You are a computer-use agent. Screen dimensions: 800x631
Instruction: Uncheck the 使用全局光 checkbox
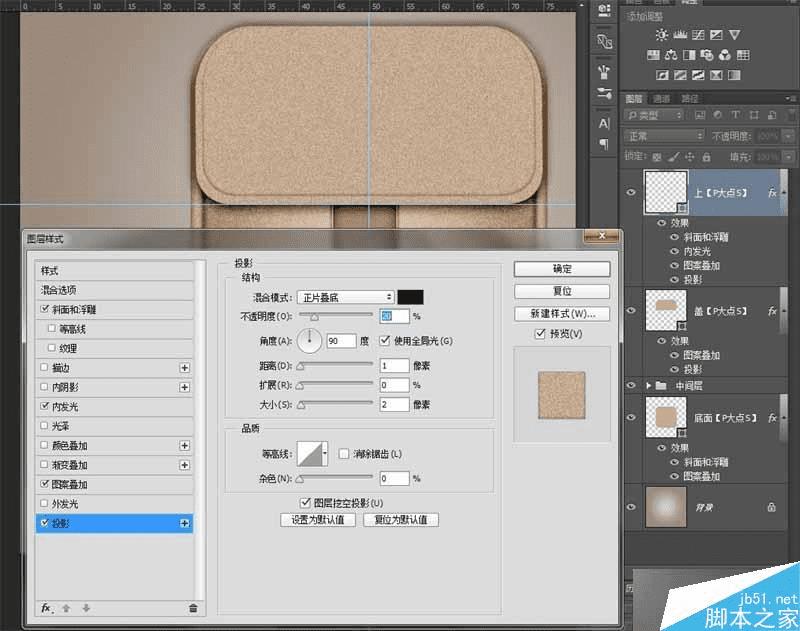384,341
